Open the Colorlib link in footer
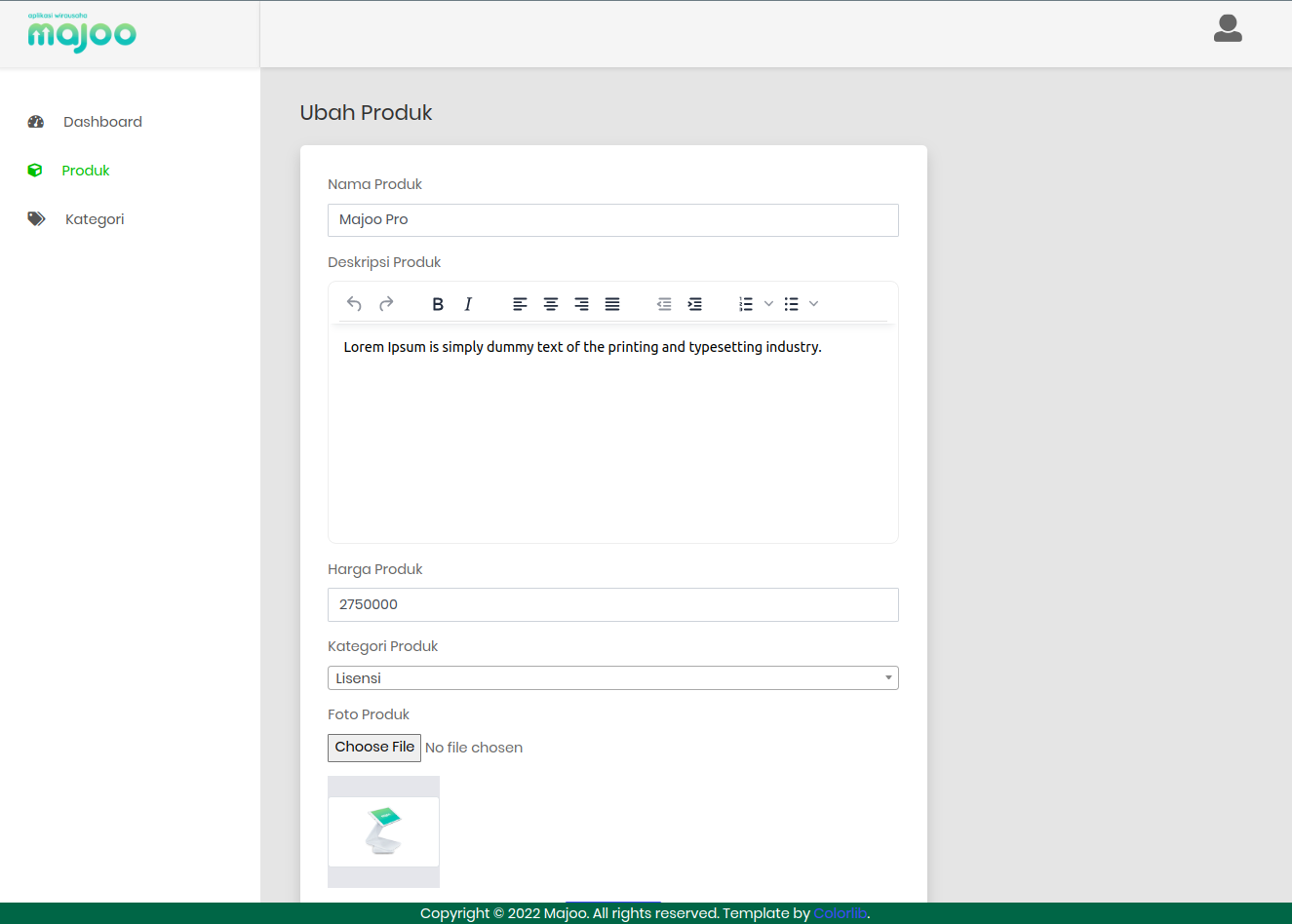 tap(841, 913)
